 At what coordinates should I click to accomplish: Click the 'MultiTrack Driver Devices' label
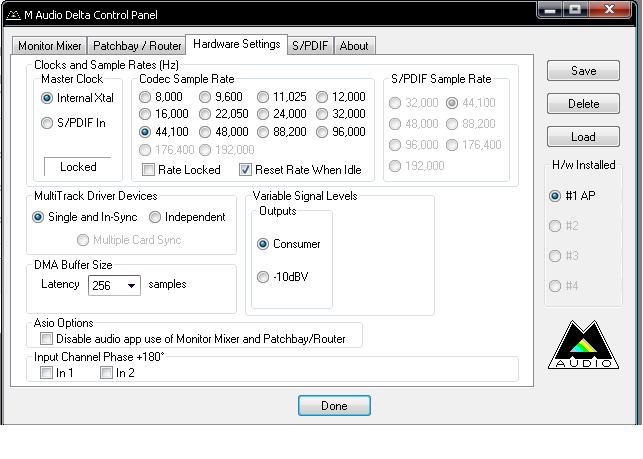[96, 196]
